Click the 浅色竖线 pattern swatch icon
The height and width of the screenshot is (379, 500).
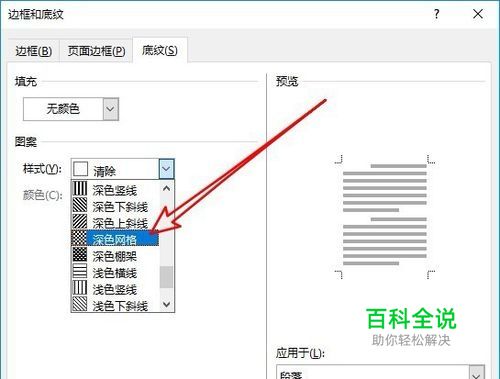coord(80,287)
